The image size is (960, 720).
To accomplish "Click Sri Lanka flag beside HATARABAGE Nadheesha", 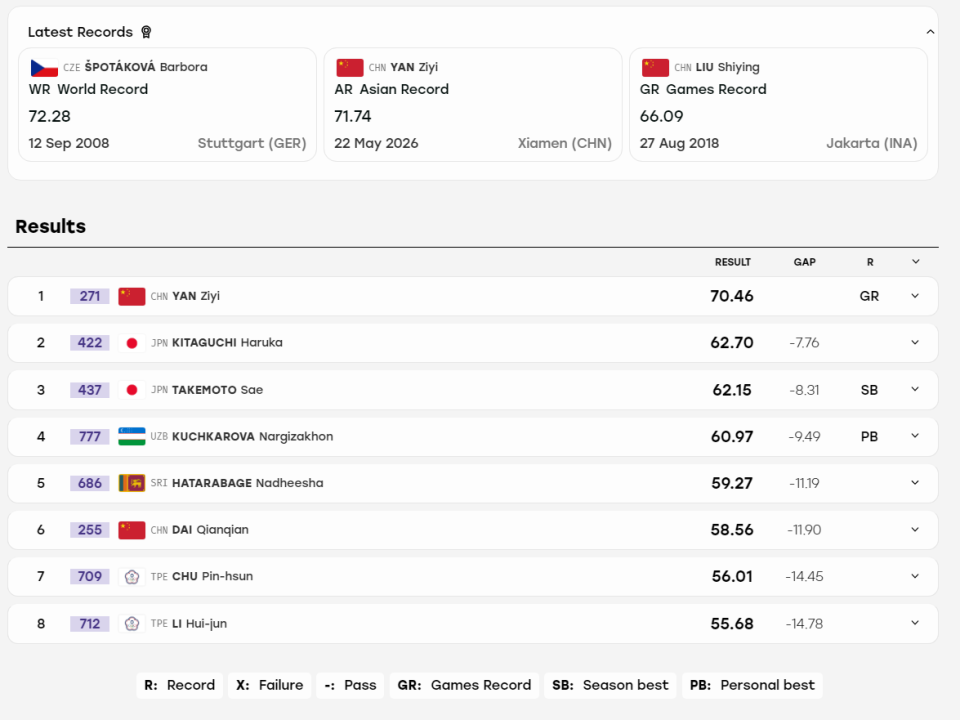I will (x=132, y=483).
